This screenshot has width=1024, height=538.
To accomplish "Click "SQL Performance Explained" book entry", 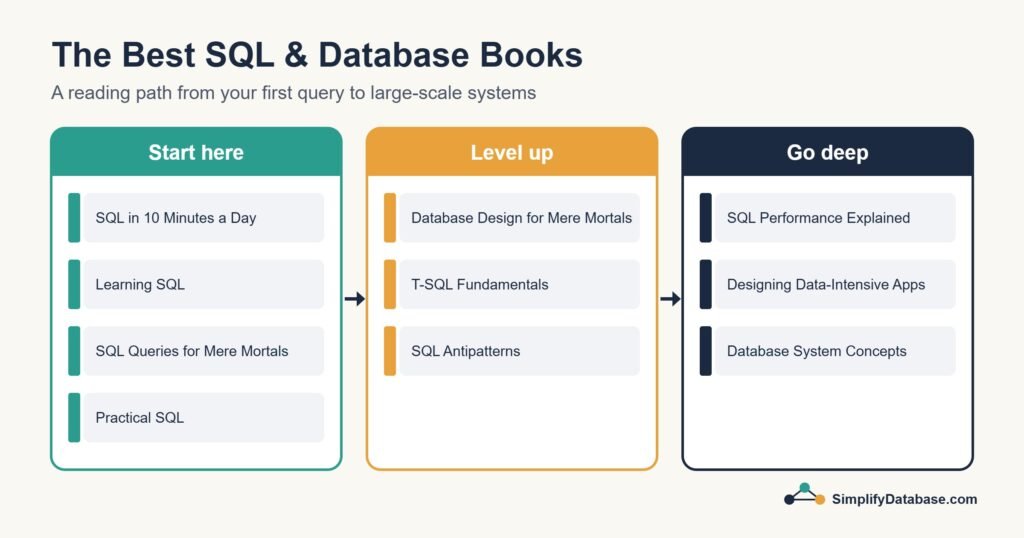I will tap(827, 218).
